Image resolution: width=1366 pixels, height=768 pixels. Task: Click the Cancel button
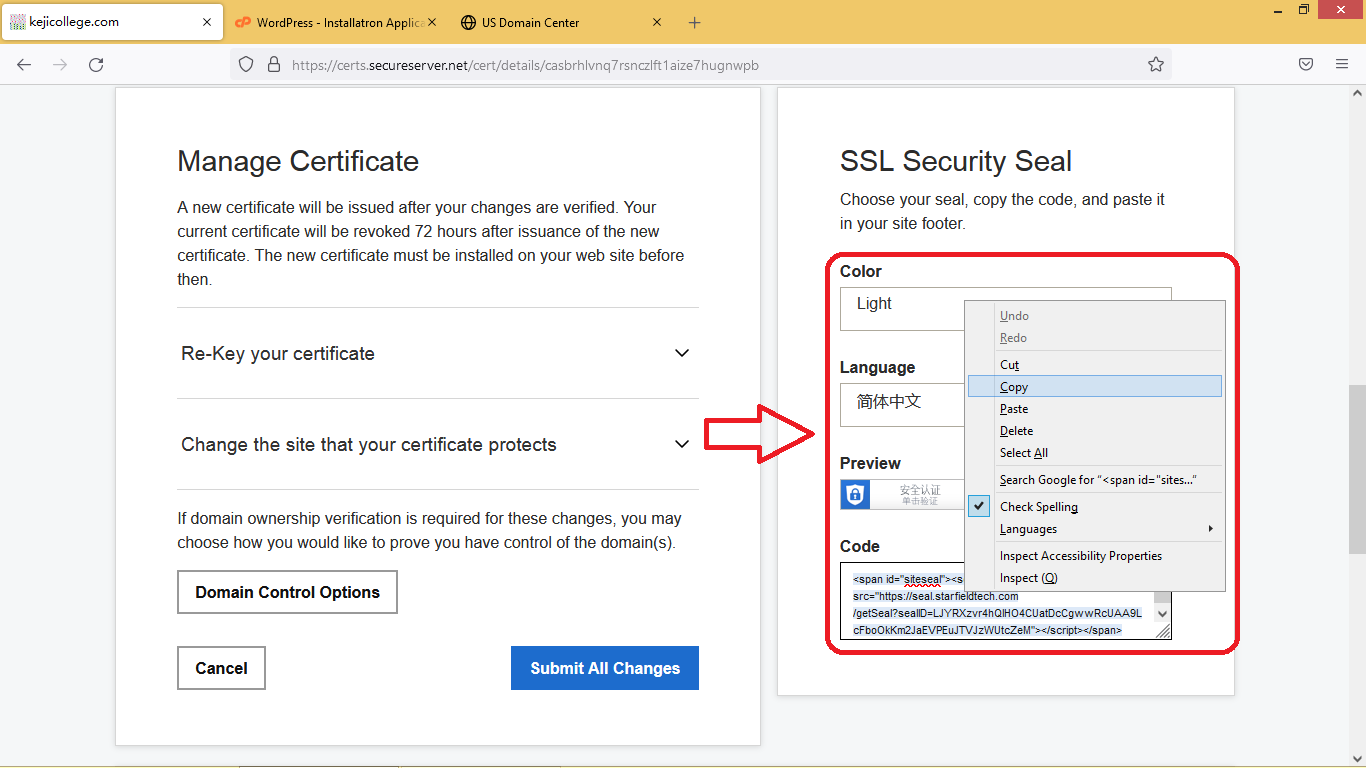click(x=221, y=668)
